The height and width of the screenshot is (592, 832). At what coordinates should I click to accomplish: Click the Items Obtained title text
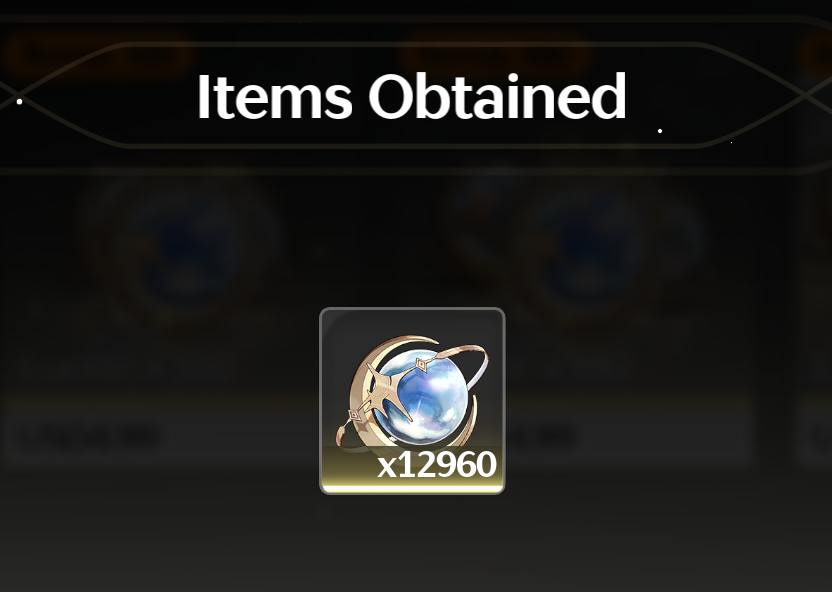coord(412,97)
